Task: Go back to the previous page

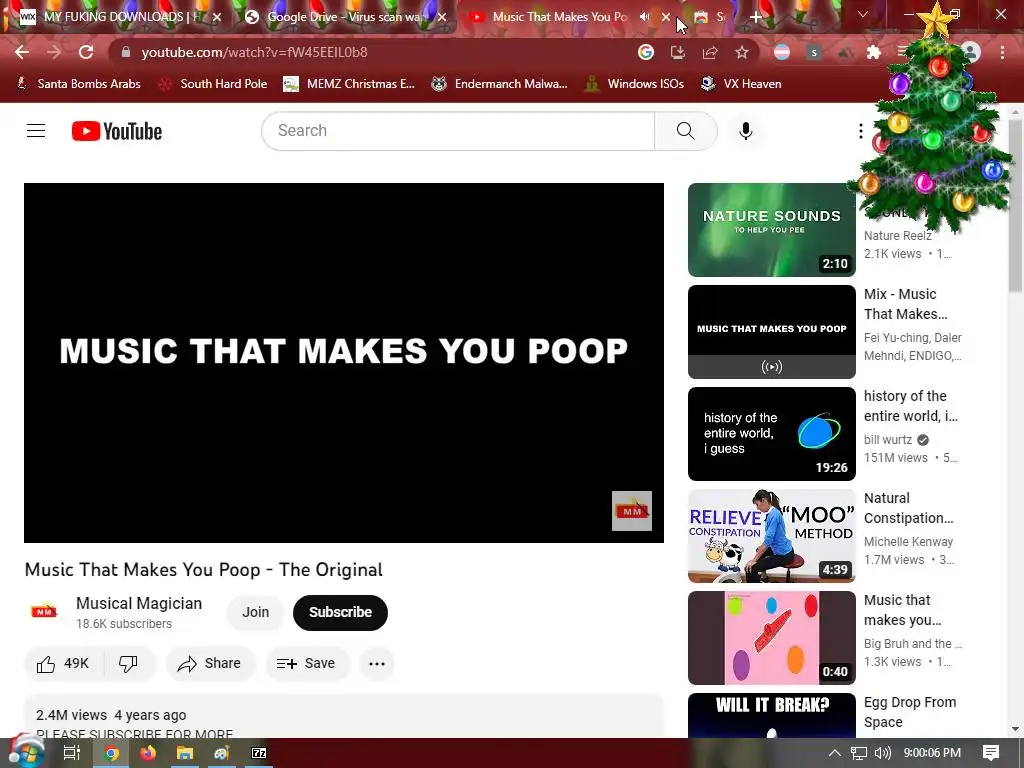Action: click(x=22, y=52)
